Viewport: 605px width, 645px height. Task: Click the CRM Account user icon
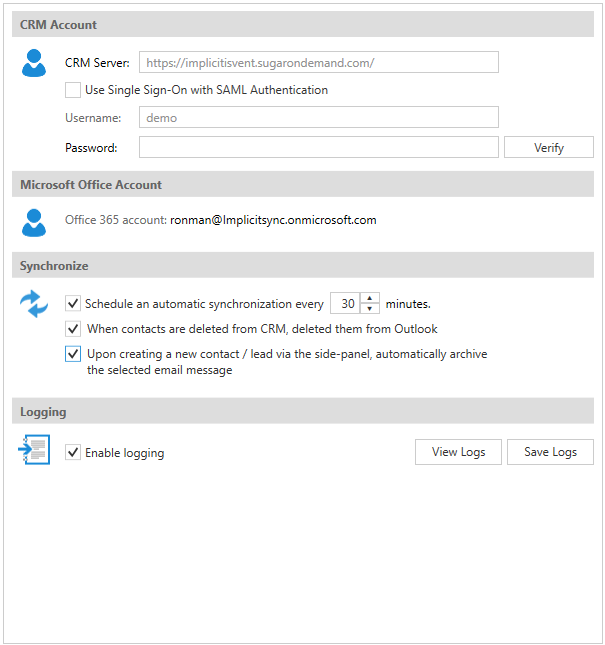click(x=34, y=63)
